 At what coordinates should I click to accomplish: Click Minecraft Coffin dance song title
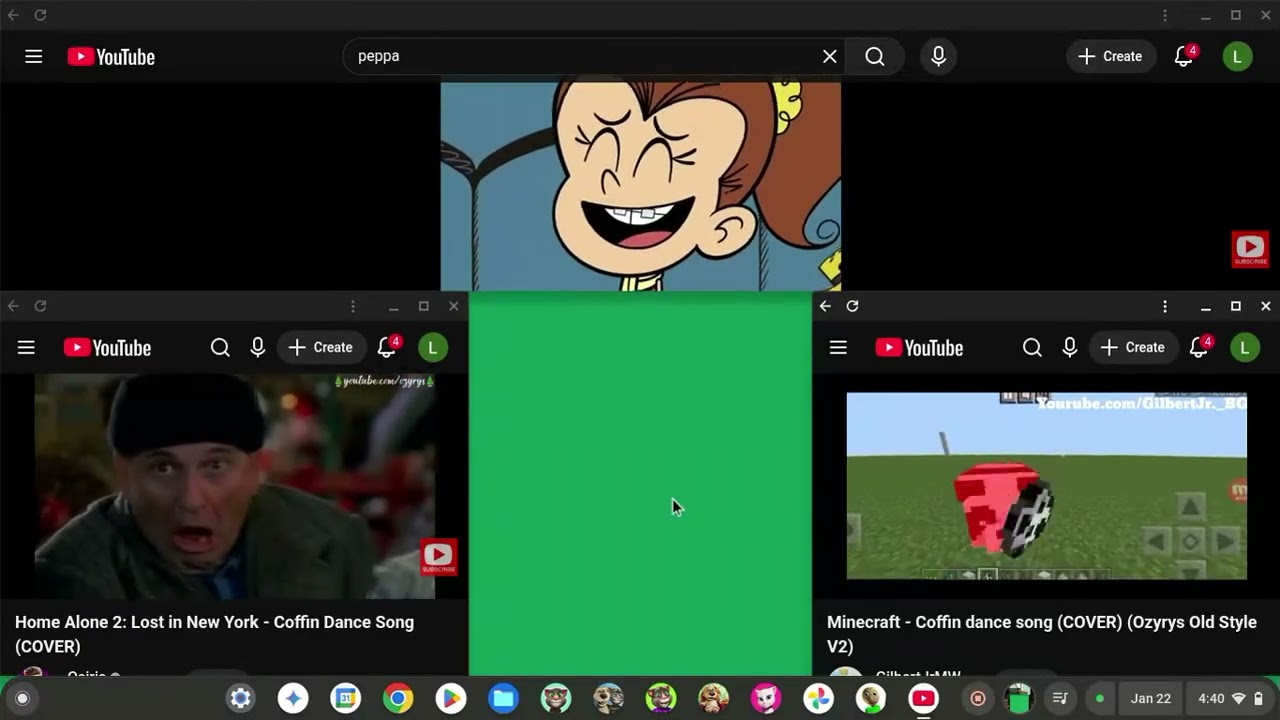point(1042,634)
